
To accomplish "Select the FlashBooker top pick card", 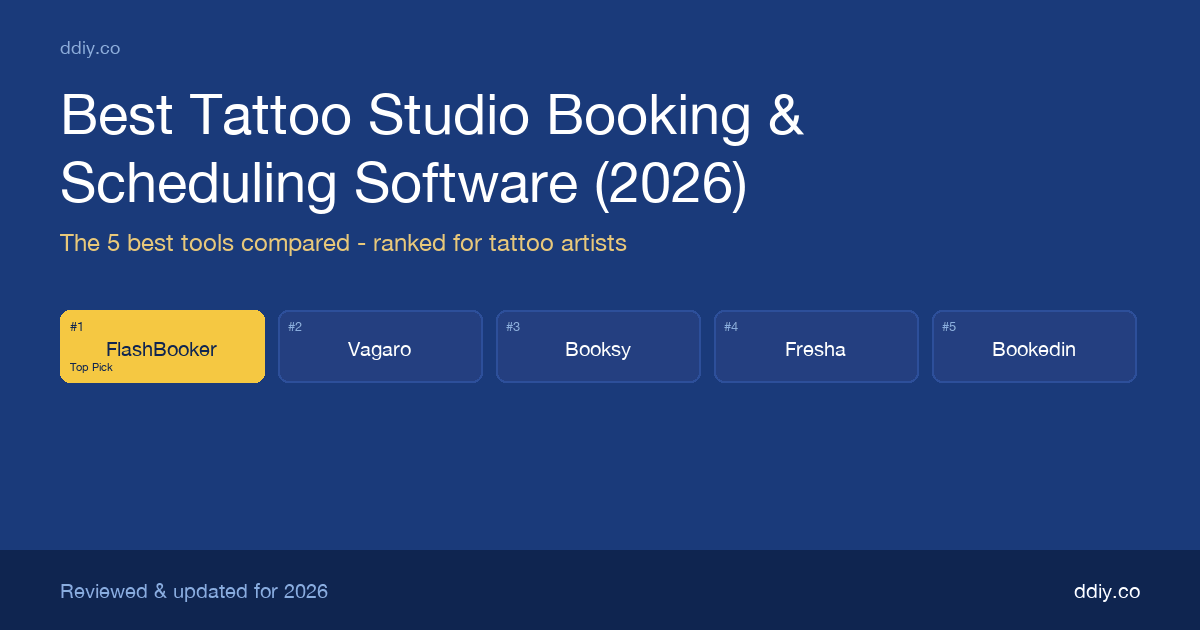I will (162, 346).
